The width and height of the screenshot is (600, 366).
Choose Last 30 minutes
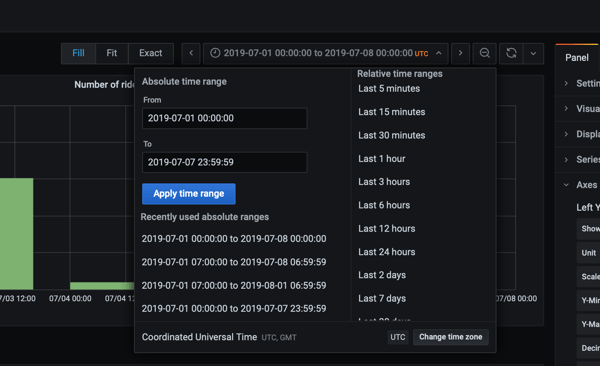click(391, 136)
